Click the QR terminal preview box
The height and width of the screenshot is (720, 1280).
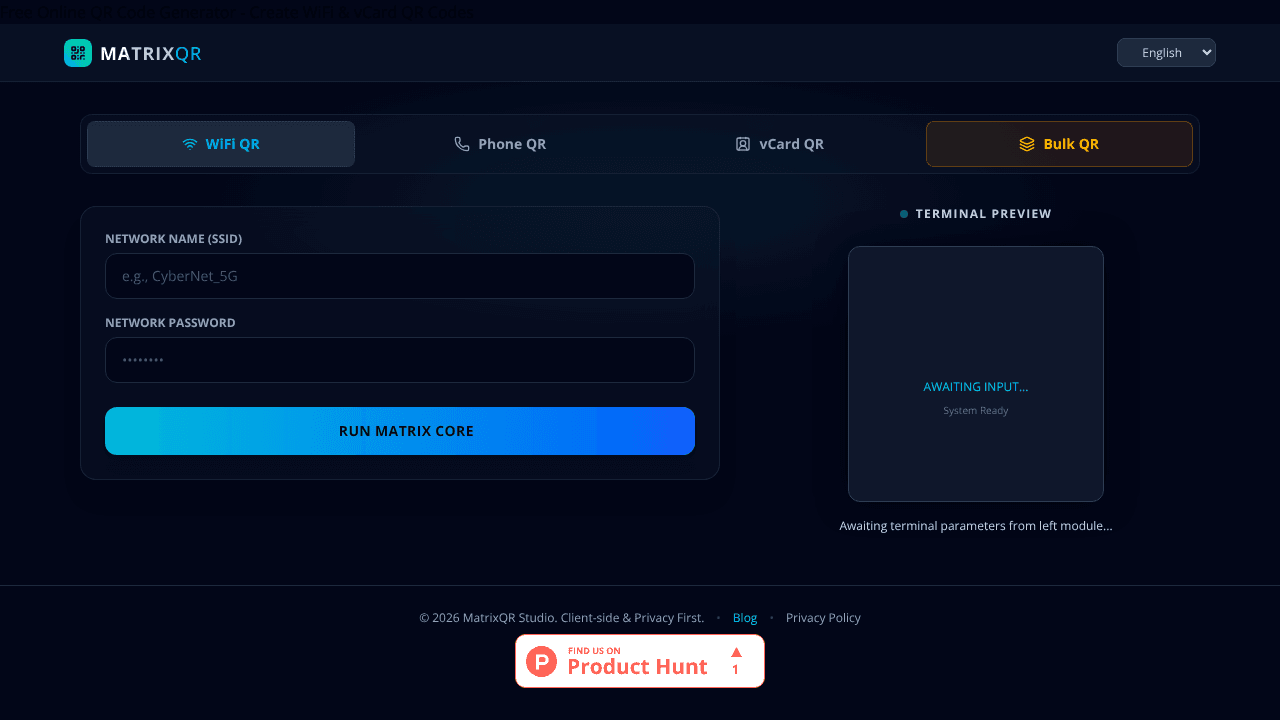pyautogui.click(x=976, y=374)
